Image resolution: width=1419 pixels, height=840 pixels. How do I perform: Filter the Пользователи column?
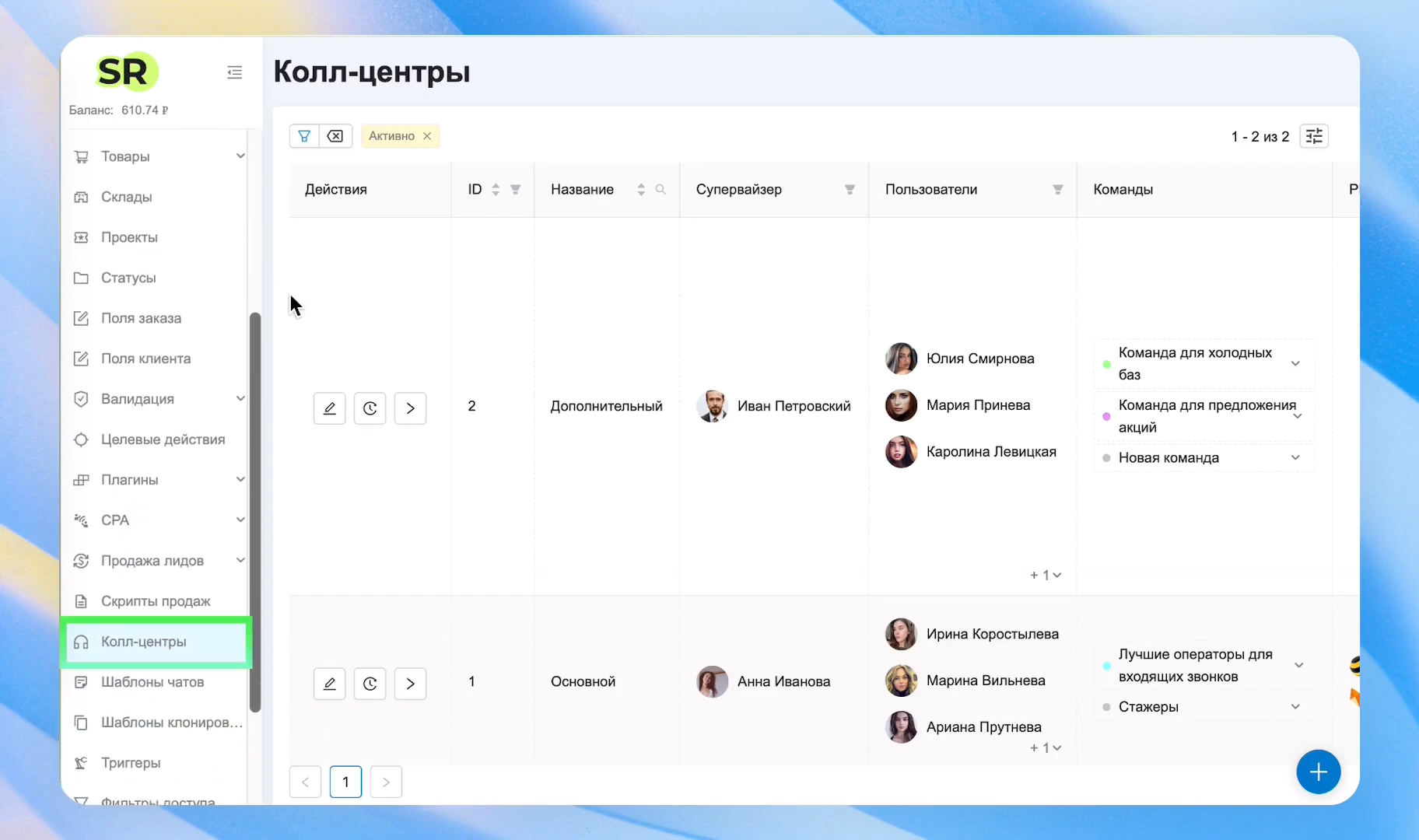(x=1058, y=190)
